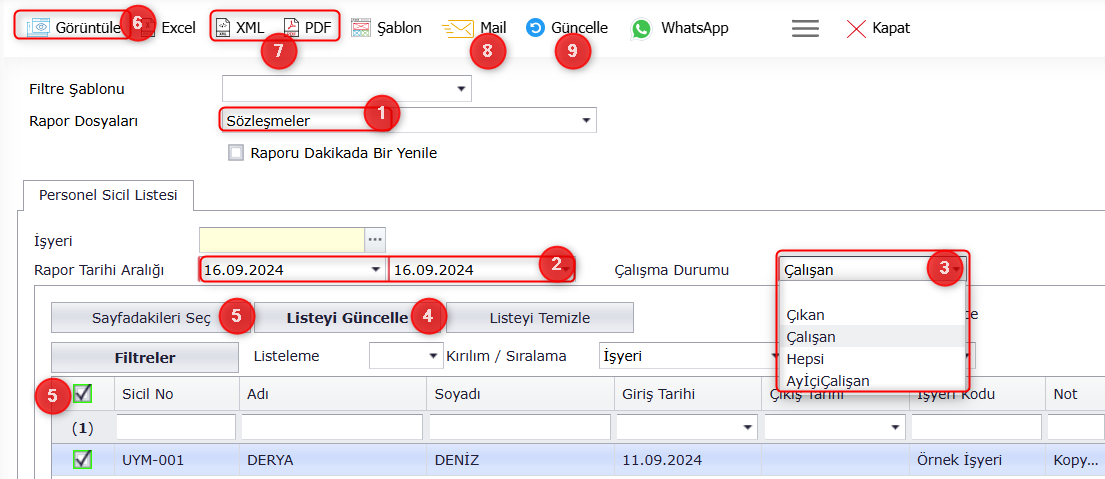Click the İşyeri Kodu filter field

tap(977, 427)
